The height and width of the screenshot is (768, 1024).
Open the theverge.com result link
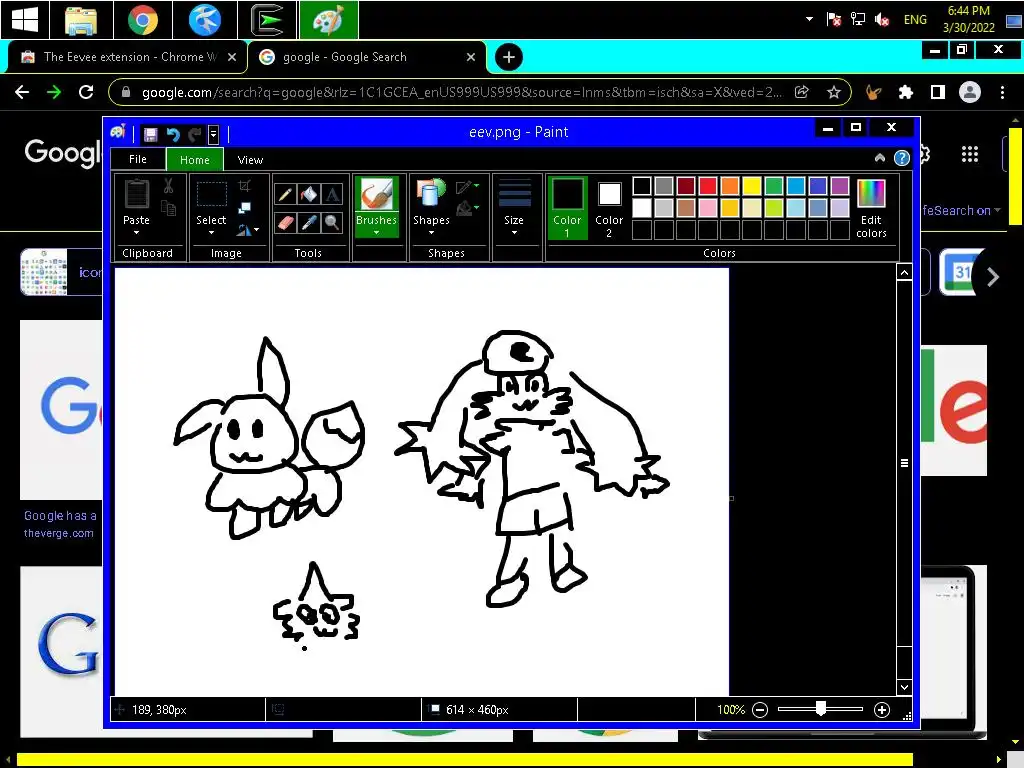coord(59,533)
